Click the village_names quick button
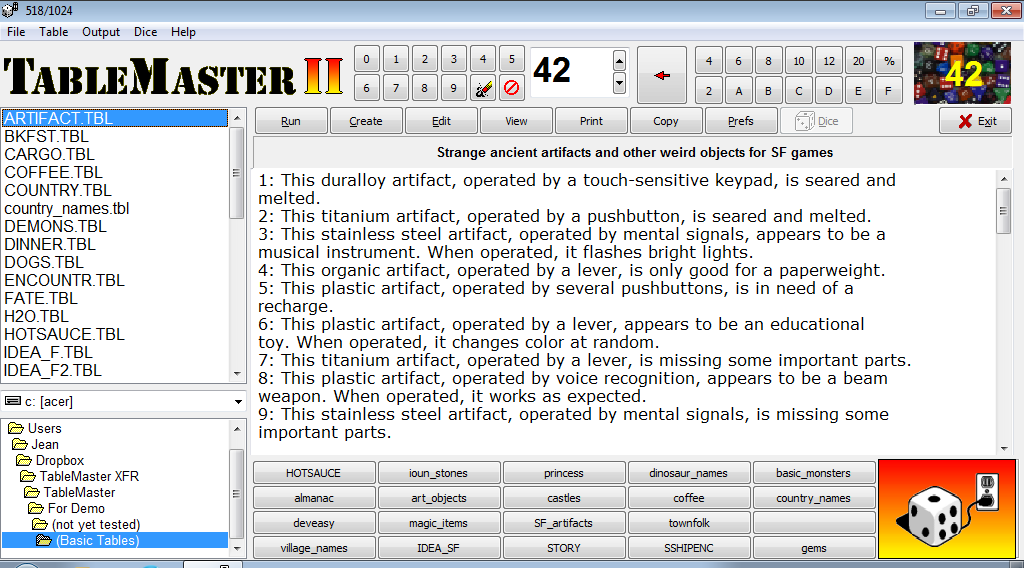 (313, 548)
